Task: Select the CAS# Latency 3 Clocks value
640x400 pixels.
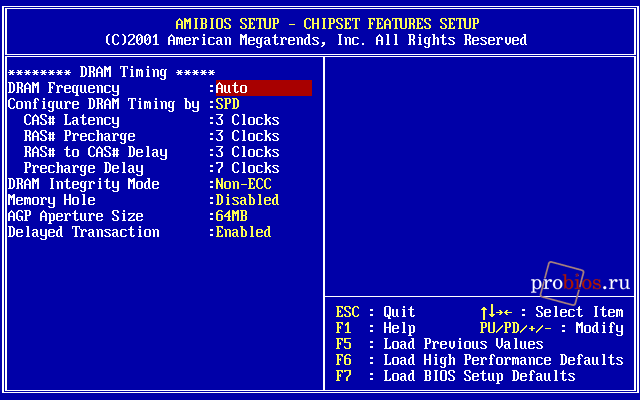Action: click(x=247, y=120)
